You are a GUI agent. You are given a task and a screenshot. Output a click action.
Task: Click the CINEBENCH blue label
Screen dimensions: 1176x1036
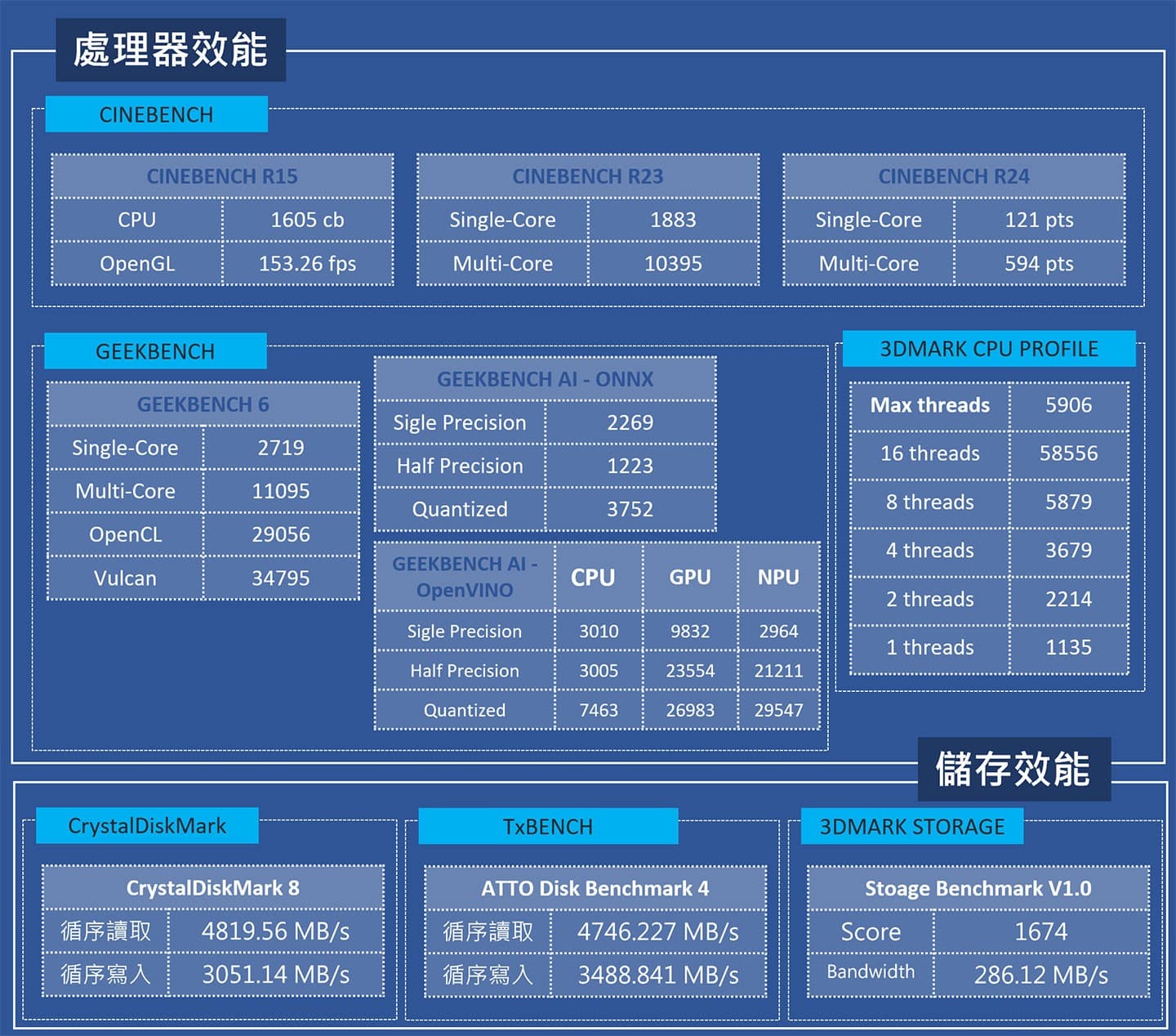click(x=156, y=114)
